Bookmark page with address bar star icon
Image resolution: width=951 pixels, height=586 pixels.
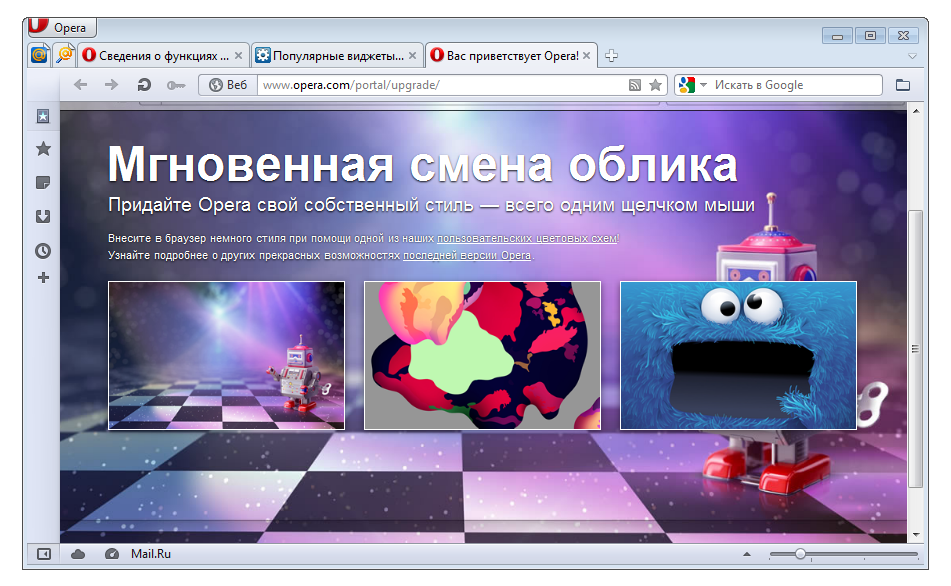(x=655, y=85)
